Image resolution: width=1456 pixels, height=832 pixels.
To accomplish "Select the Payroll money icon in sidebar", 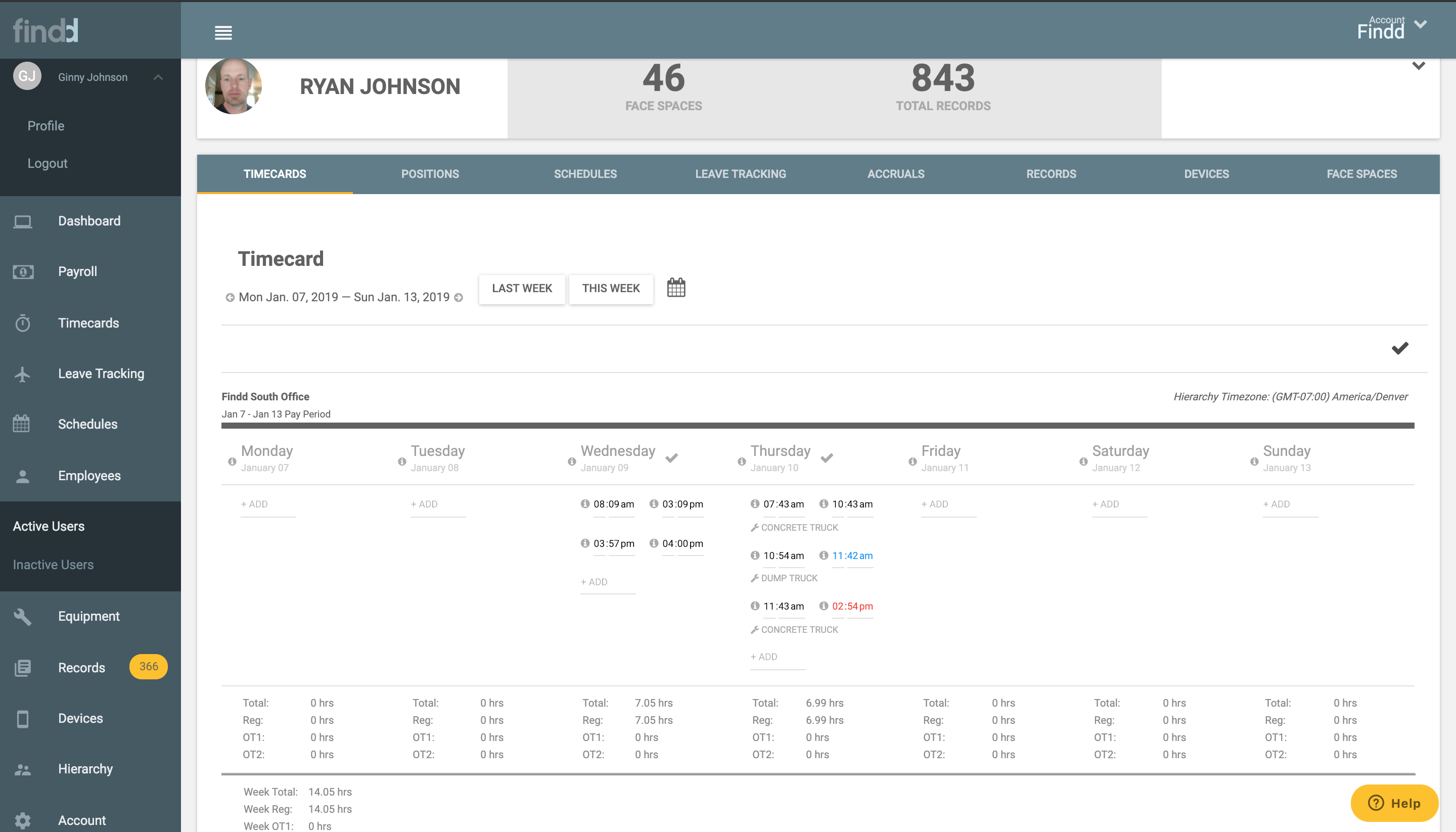I will coord(22,272).
